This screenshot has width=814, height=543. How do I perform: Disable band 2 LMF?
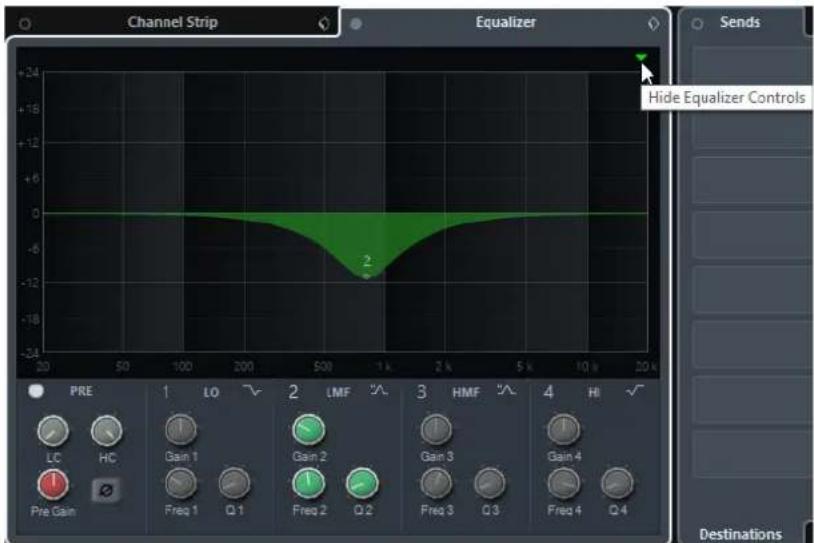293,391
